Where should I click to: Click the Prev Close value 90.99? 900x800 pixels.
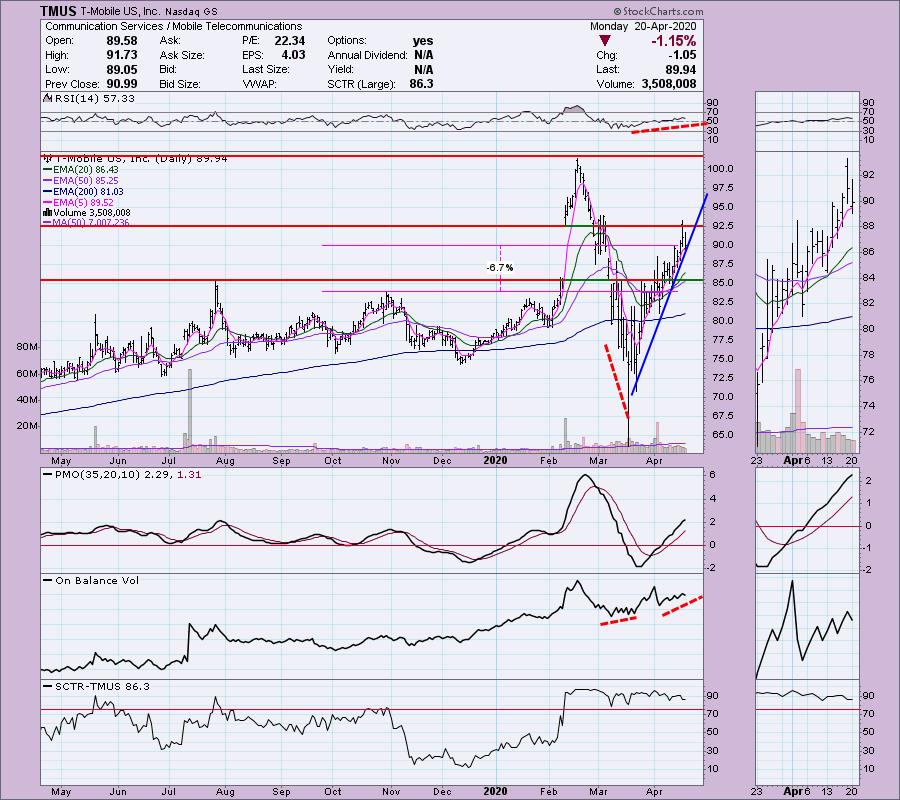click(122, 84)
